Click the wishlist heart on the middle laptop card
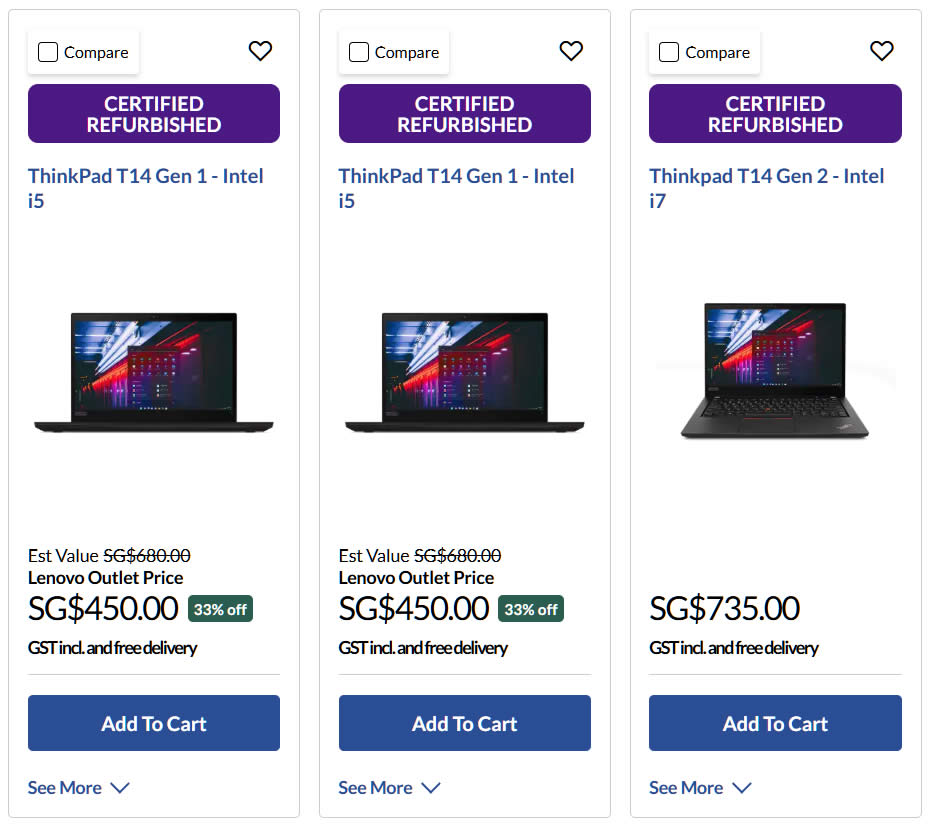Viewport: 932px width, 831px height. pyautogui.click(x=571, y=51)
